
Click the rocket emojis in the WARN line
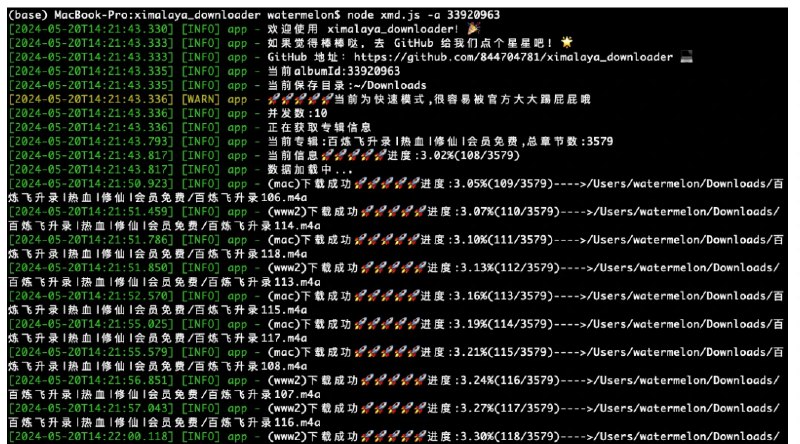[x=301, y=99]
